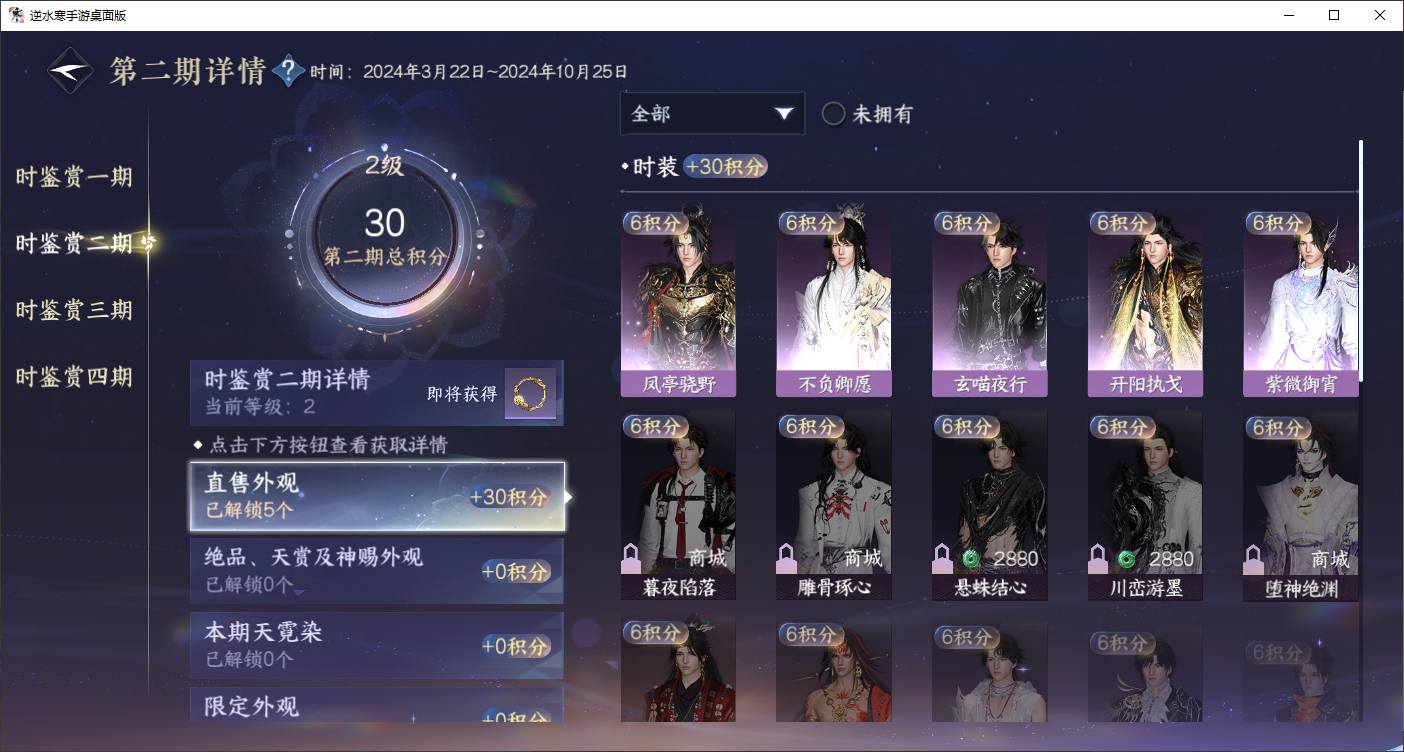Click the golden ring reward icon

(530, 394)
